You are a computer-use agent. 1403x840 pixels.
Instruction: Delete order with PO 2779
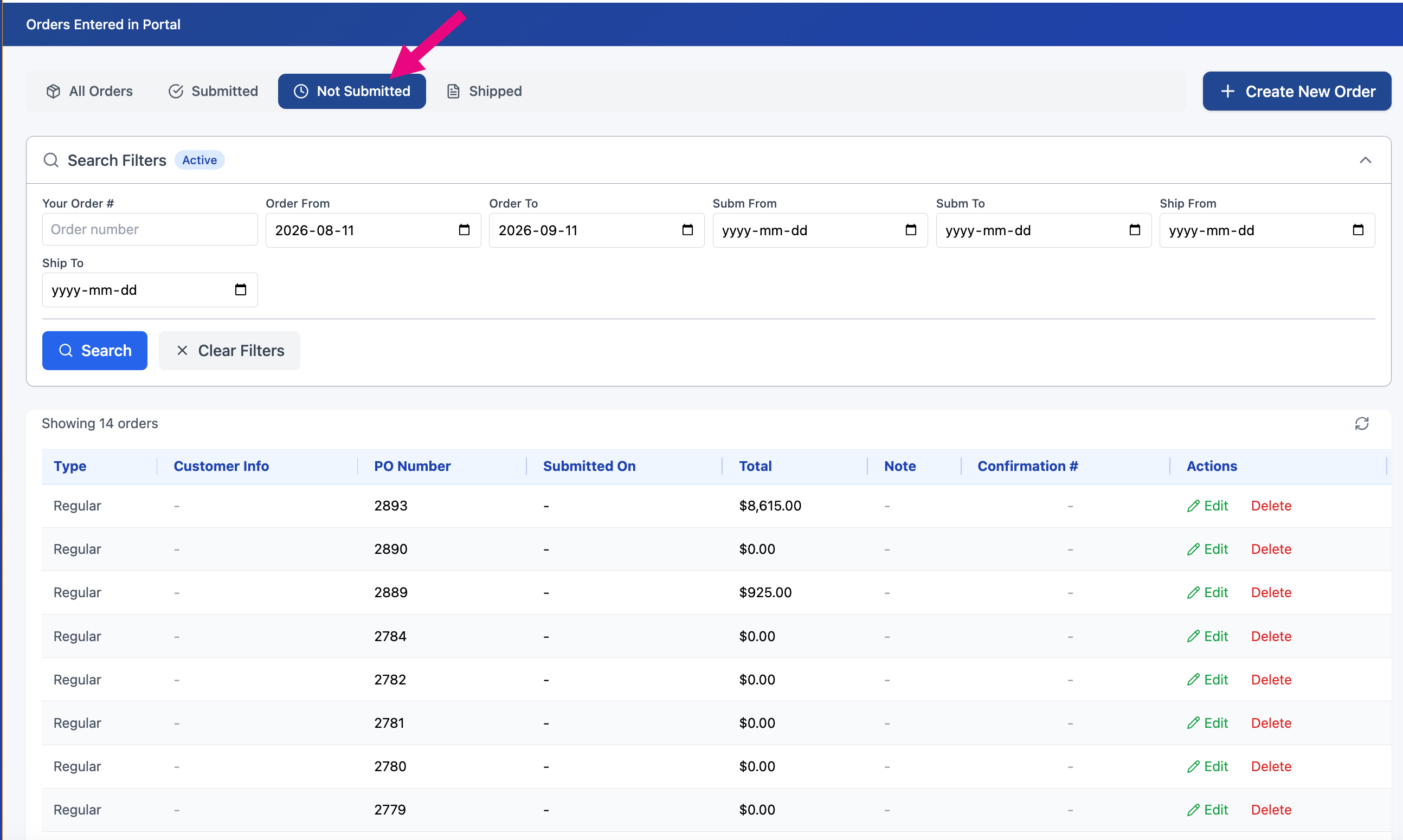tap(1271, 810)
